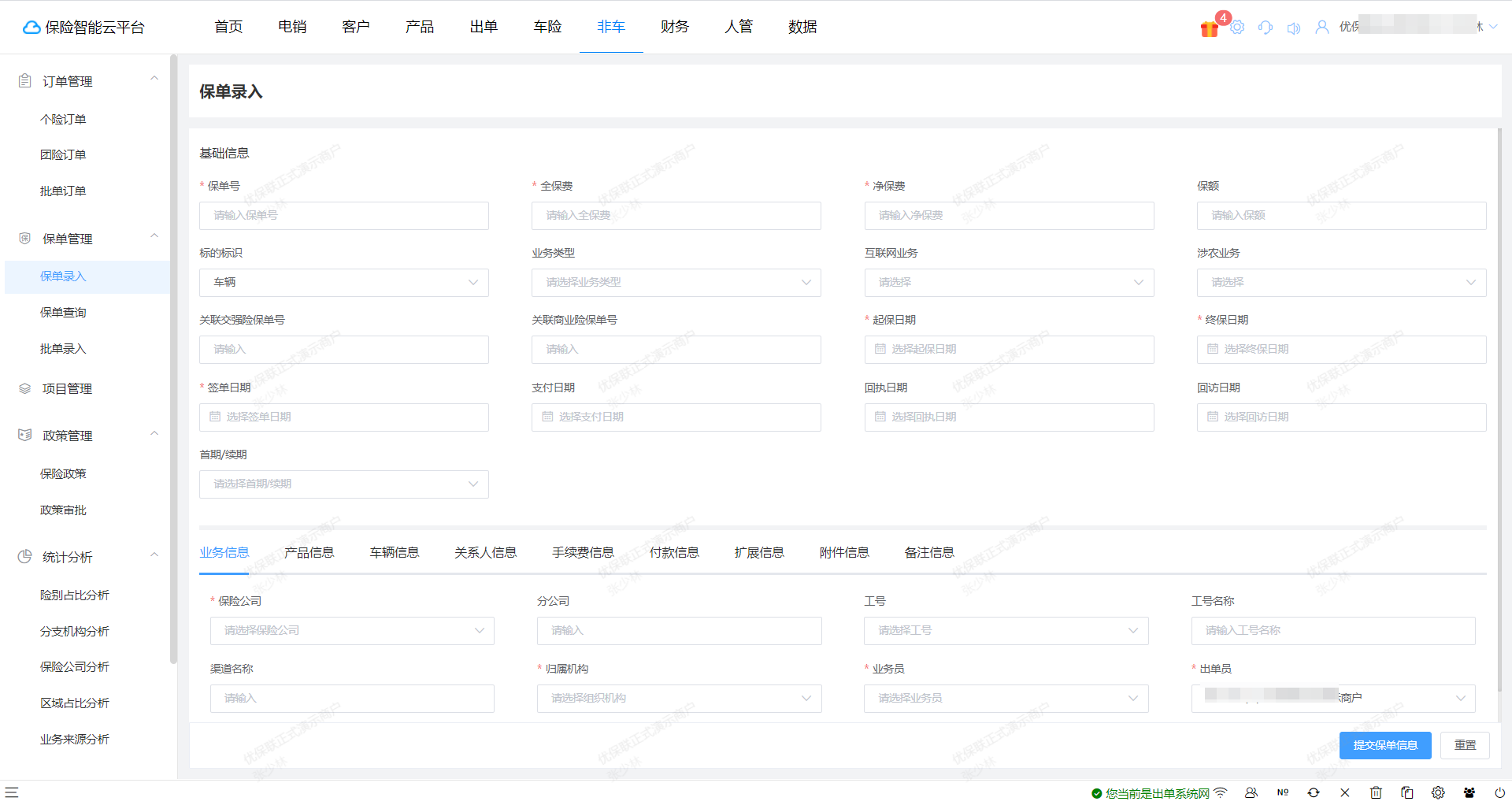Click the power icon in bottom status bar
1512x805 pixels.
click(1500, 792)
